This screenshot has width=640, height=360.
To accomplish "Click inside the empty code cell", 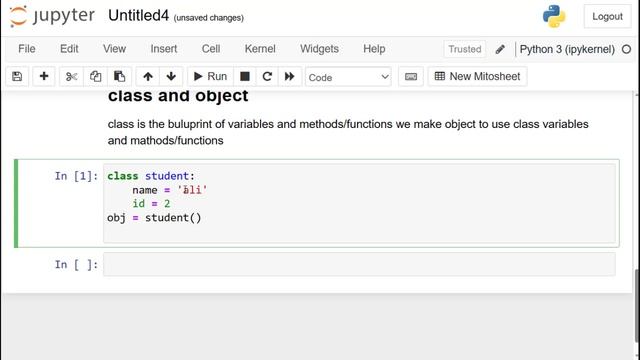I will (x=359, y=264).
